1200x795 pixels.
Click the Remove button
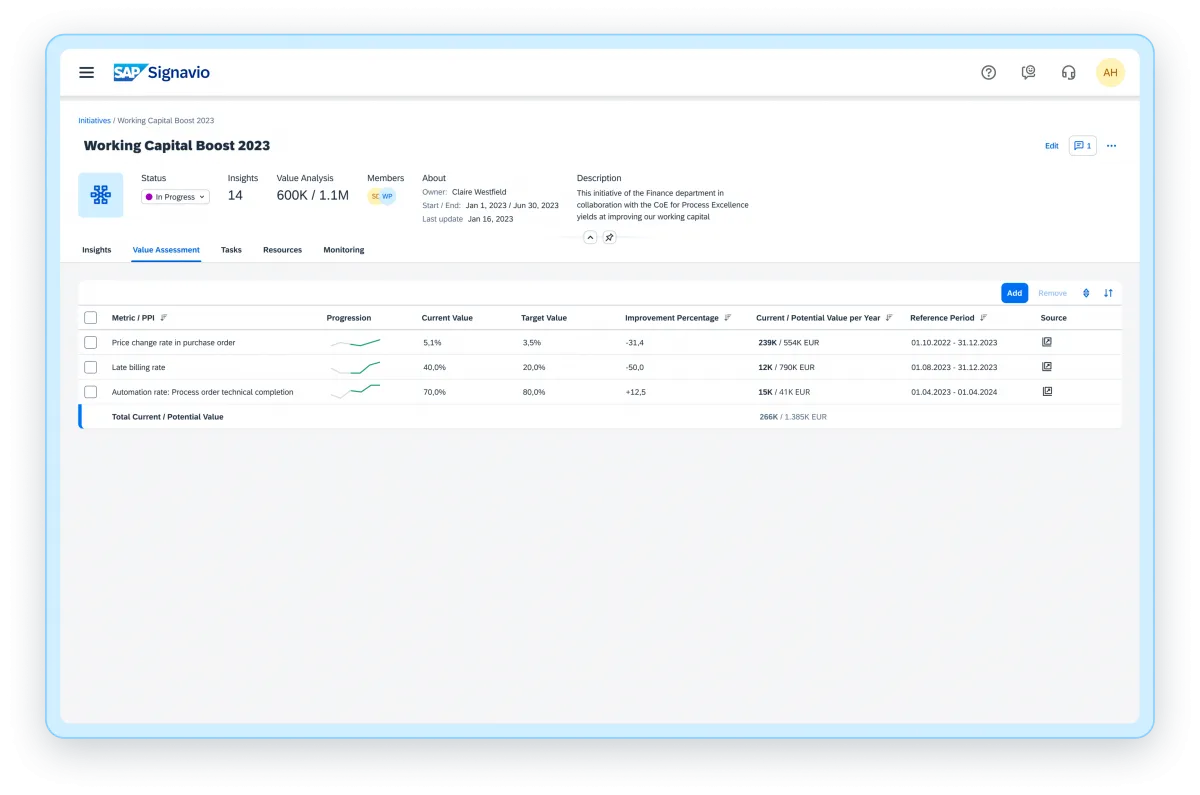(1052, 293)
